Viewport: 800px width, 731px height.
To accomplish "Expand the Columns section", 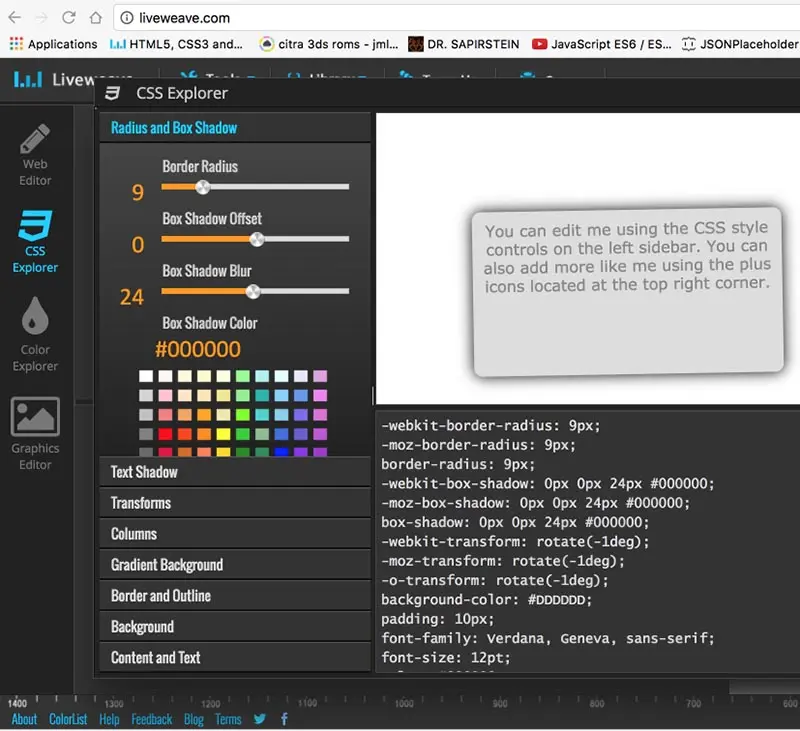I will click(x=235, y=534).
